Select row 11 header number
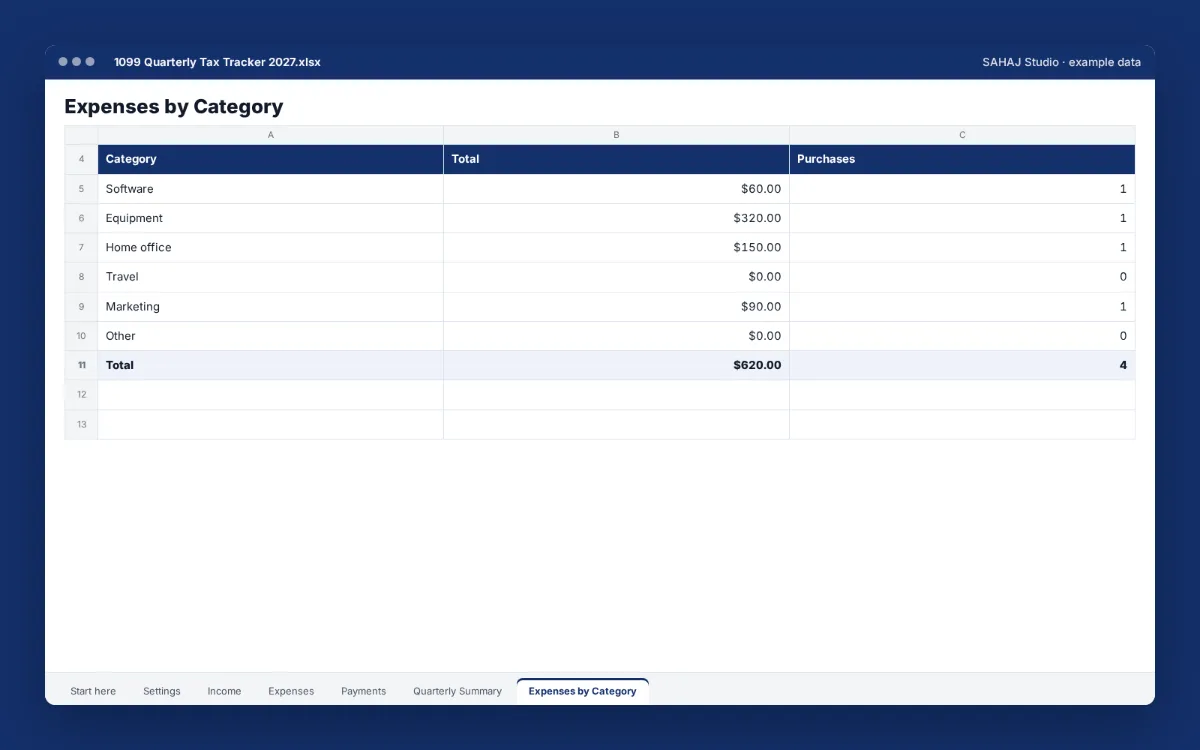Image resolution: width=1200 pixels, height=750 pixels. (81, 365)
